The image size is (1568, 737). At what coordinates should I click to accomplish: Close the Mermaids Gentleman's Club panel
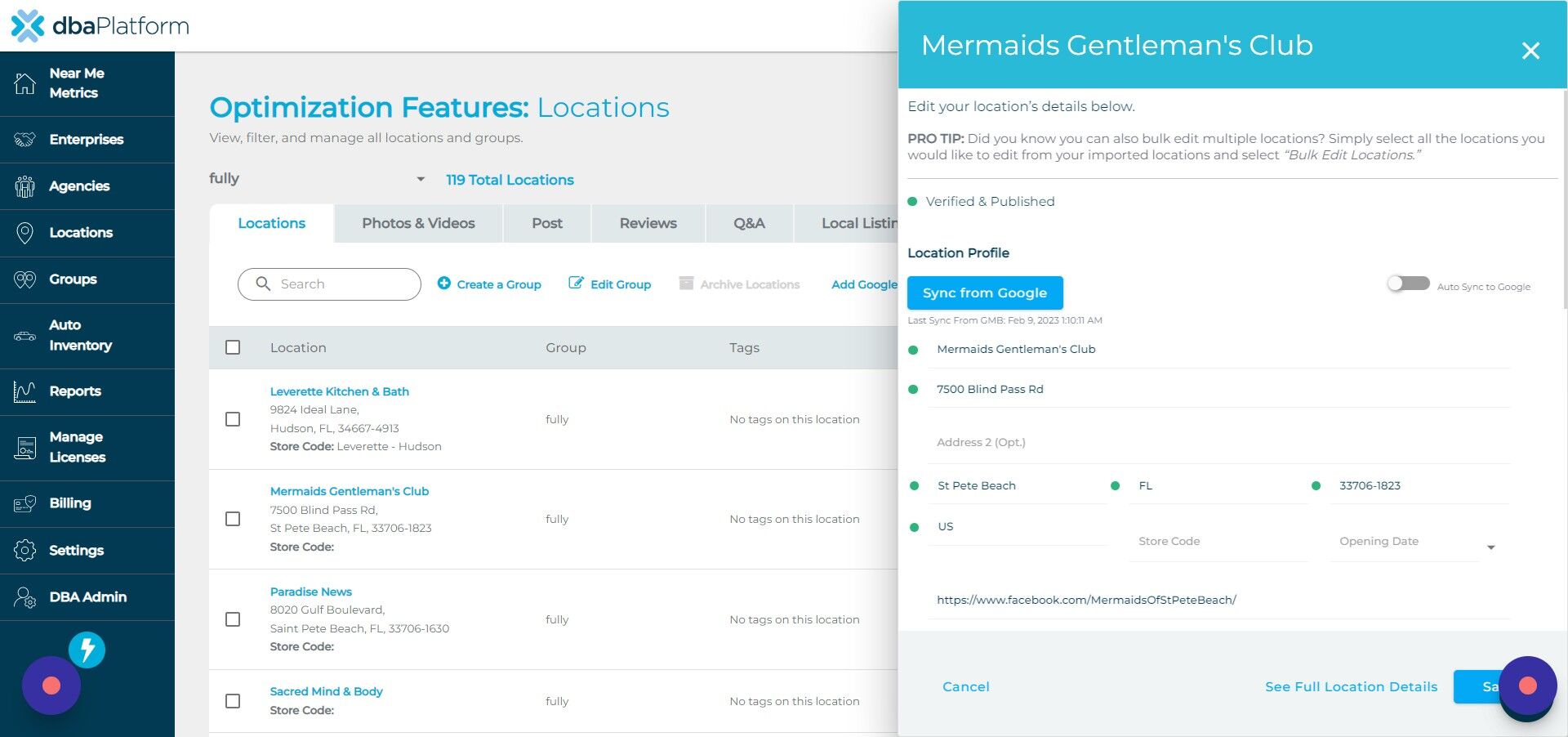1530,51
